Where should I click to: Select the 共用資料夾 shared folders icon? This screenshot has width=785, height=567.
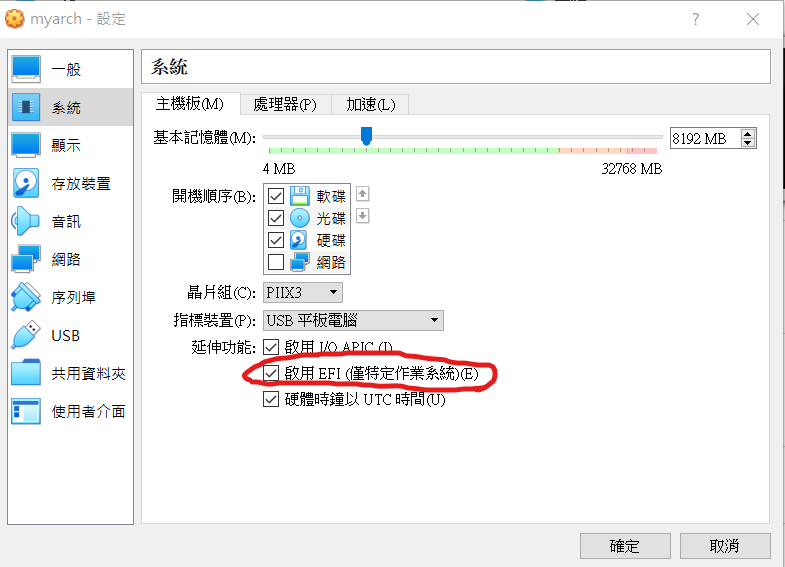pyautogui.click(x=26, y=373)
